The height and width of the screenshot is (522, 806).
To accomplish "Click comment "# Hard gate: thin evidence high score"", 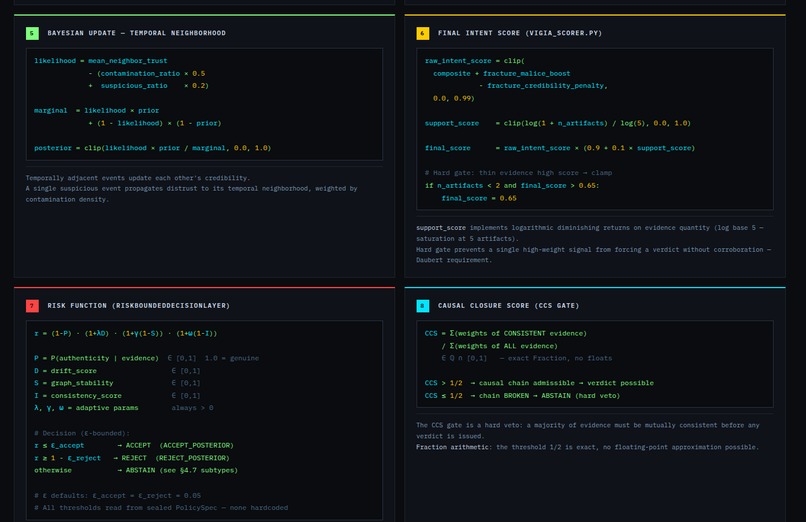I will coord(518,173).
